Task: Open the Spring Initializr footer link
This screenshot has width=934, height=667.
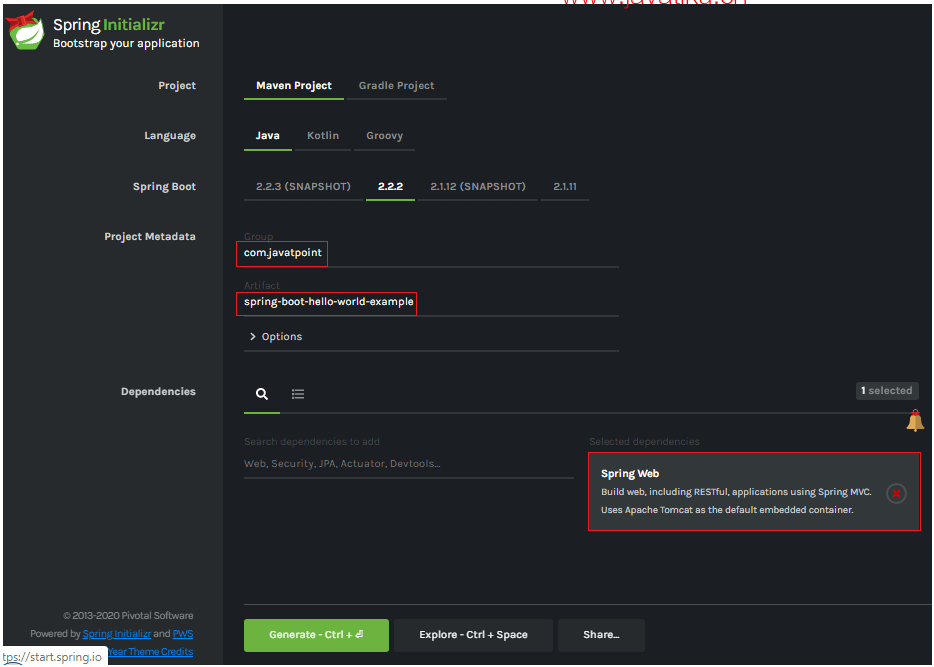Action: coord(117,634)
